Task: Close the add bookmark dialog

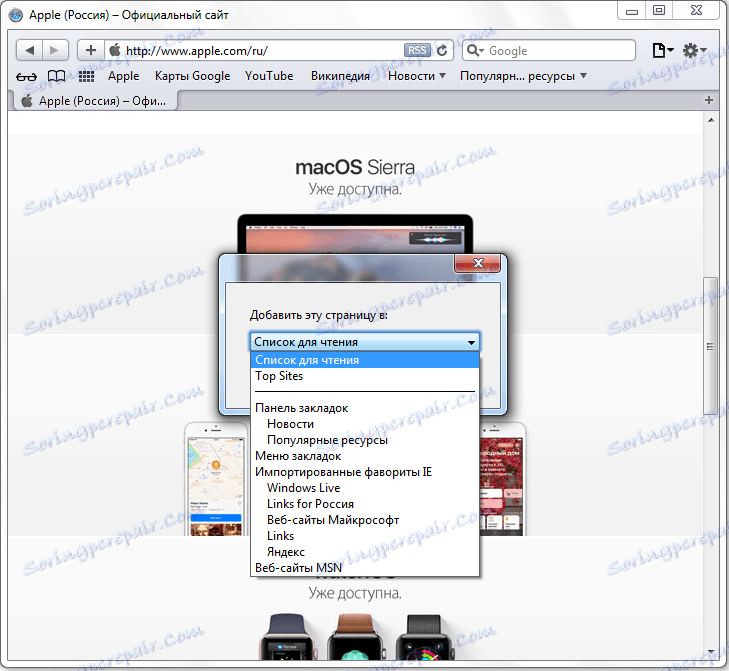Action: 477,263
